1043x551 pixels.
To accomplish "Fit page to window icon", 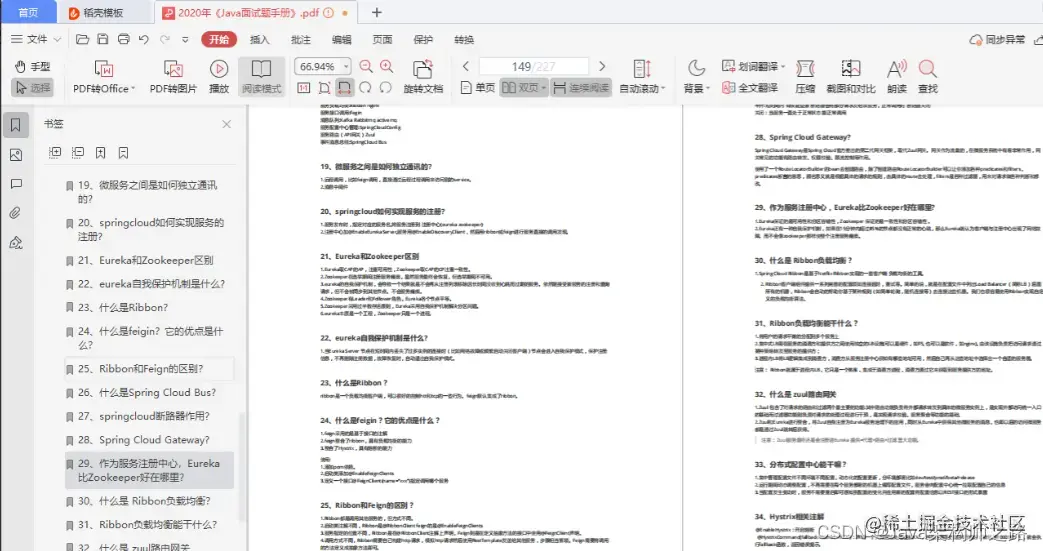I will click(x=324, y=88).
